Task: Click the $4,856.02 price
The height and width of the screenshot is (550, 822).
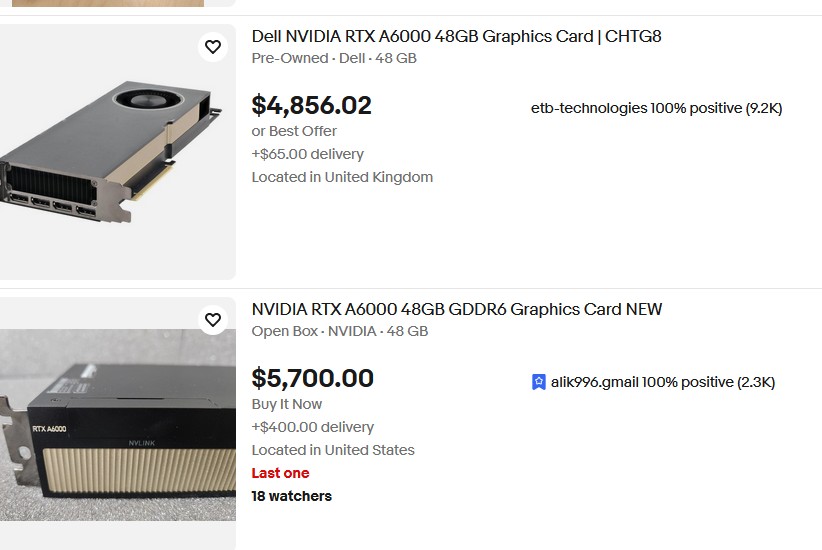Action: [311, 105]
